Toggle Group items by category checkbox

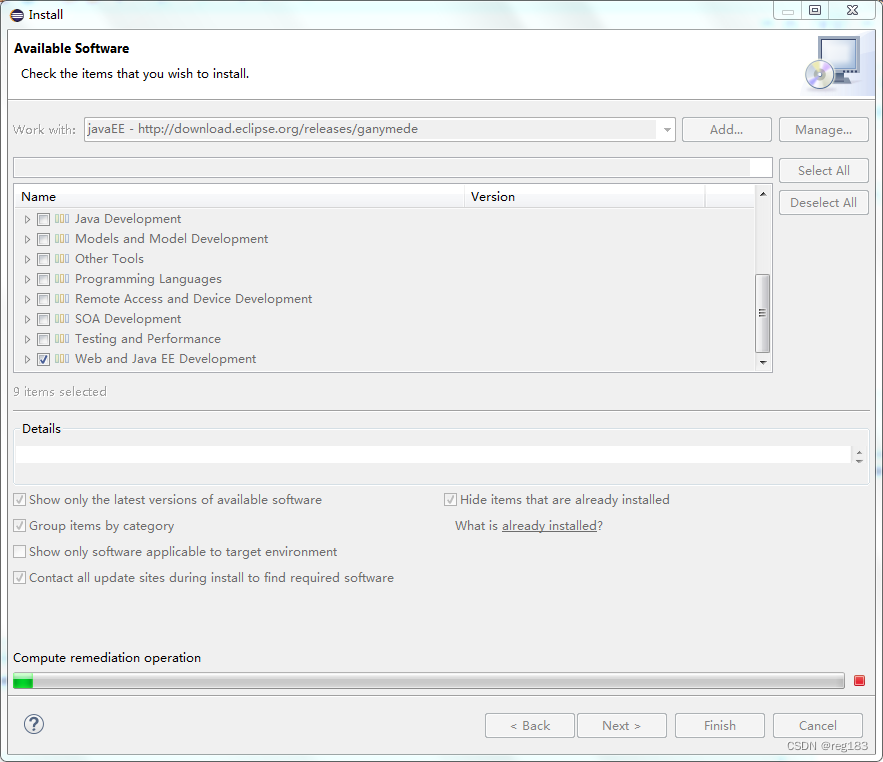20,525
